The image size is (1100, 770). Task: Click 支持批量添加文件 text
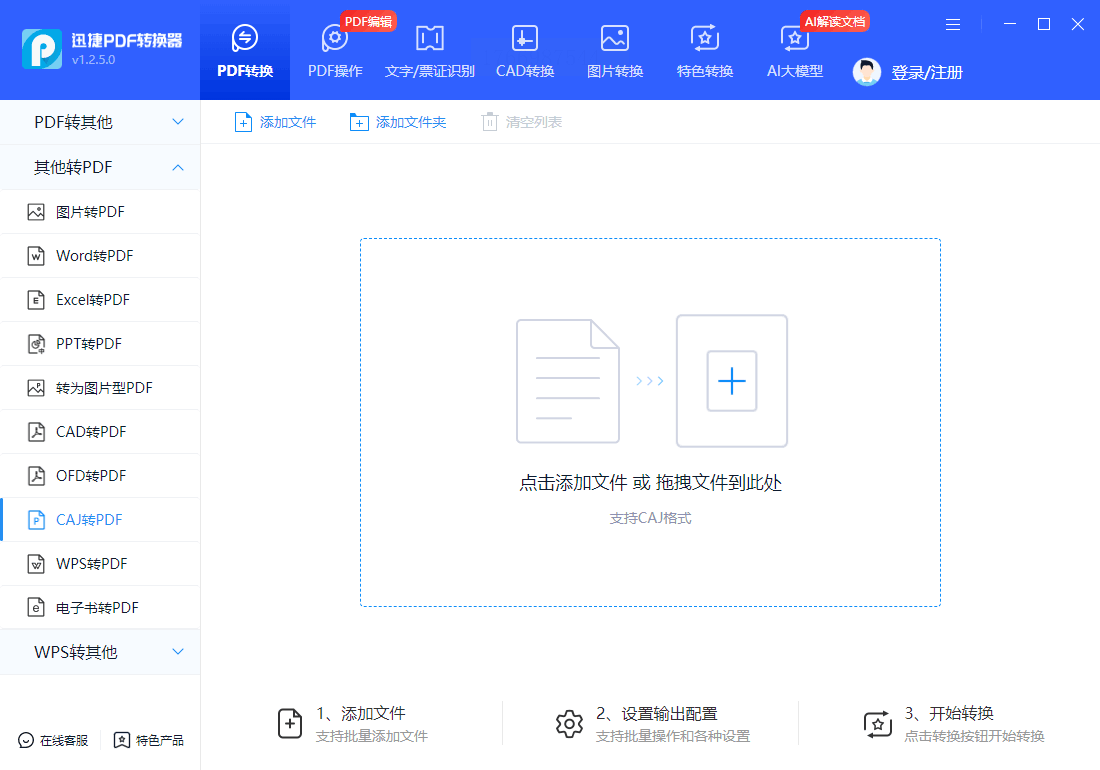tap(372, 736)
